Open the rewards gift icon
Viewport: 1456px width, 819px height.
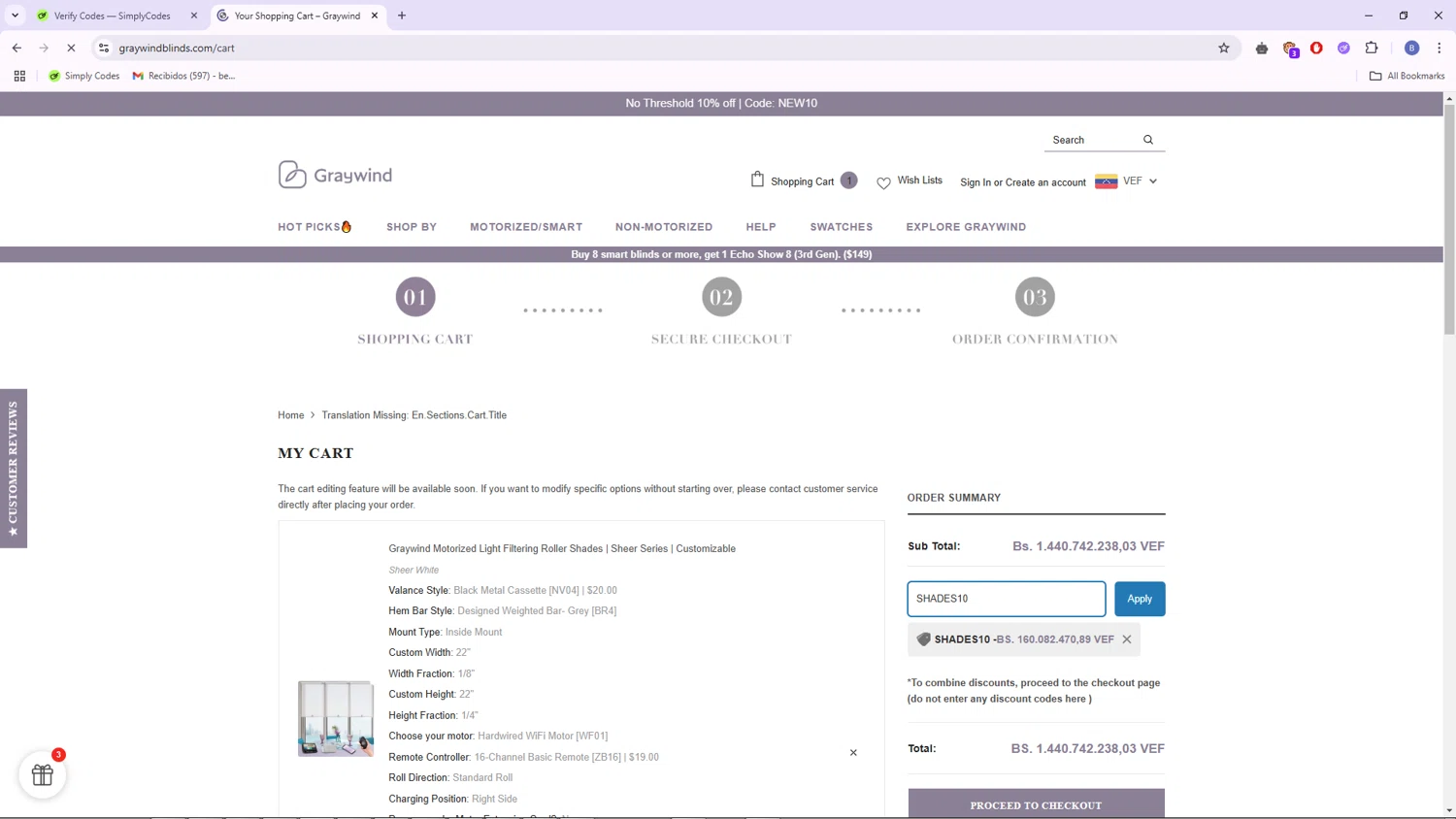(43, 774)
